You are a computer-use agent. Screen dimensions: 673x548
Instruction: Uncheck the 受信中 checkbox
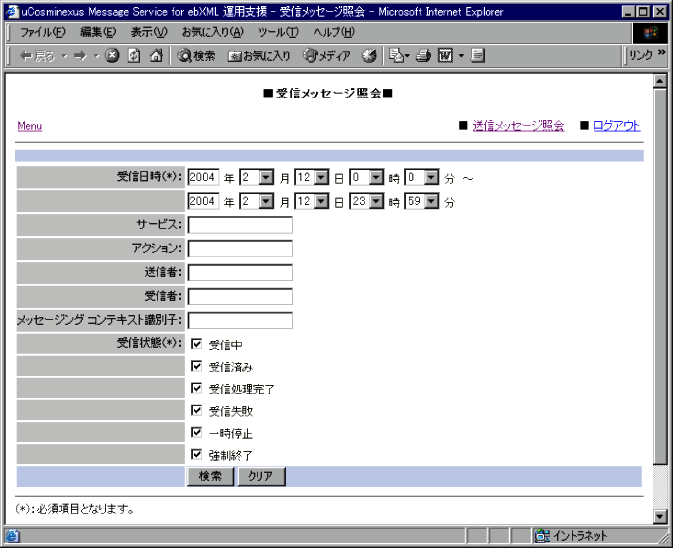click(x=196, y=344)
